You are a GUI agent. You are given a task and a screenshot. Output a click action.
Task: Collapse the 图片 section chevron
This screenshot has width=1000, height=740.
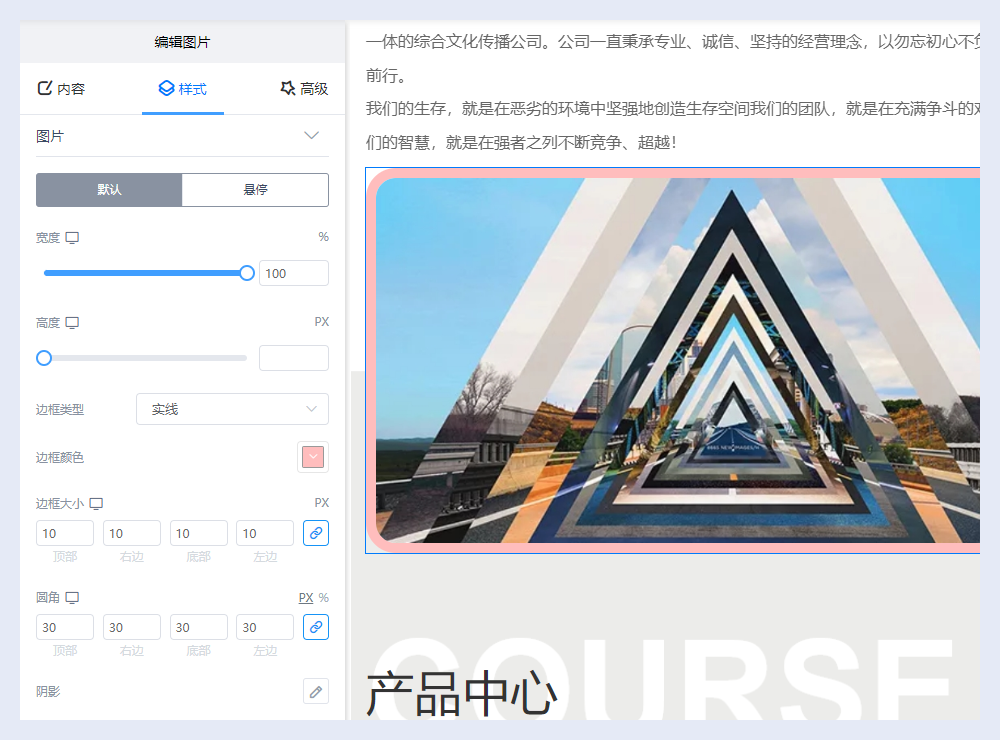[x=311, y=136]
